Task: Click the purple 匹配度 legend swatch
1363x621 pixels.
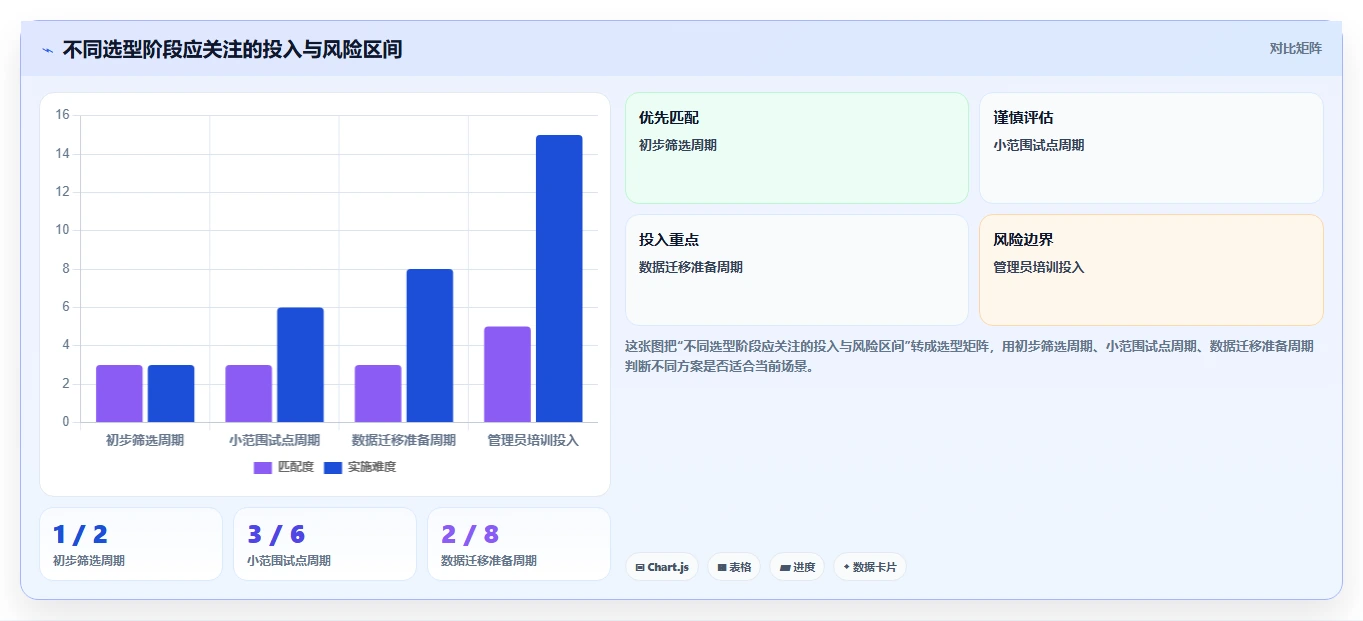Action: (x=263, y=468)
